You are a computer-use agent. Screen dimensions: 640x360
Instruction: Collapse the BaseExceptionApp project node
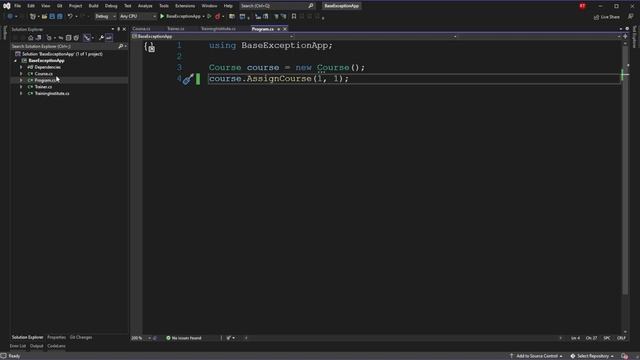(x=16, y=60)
